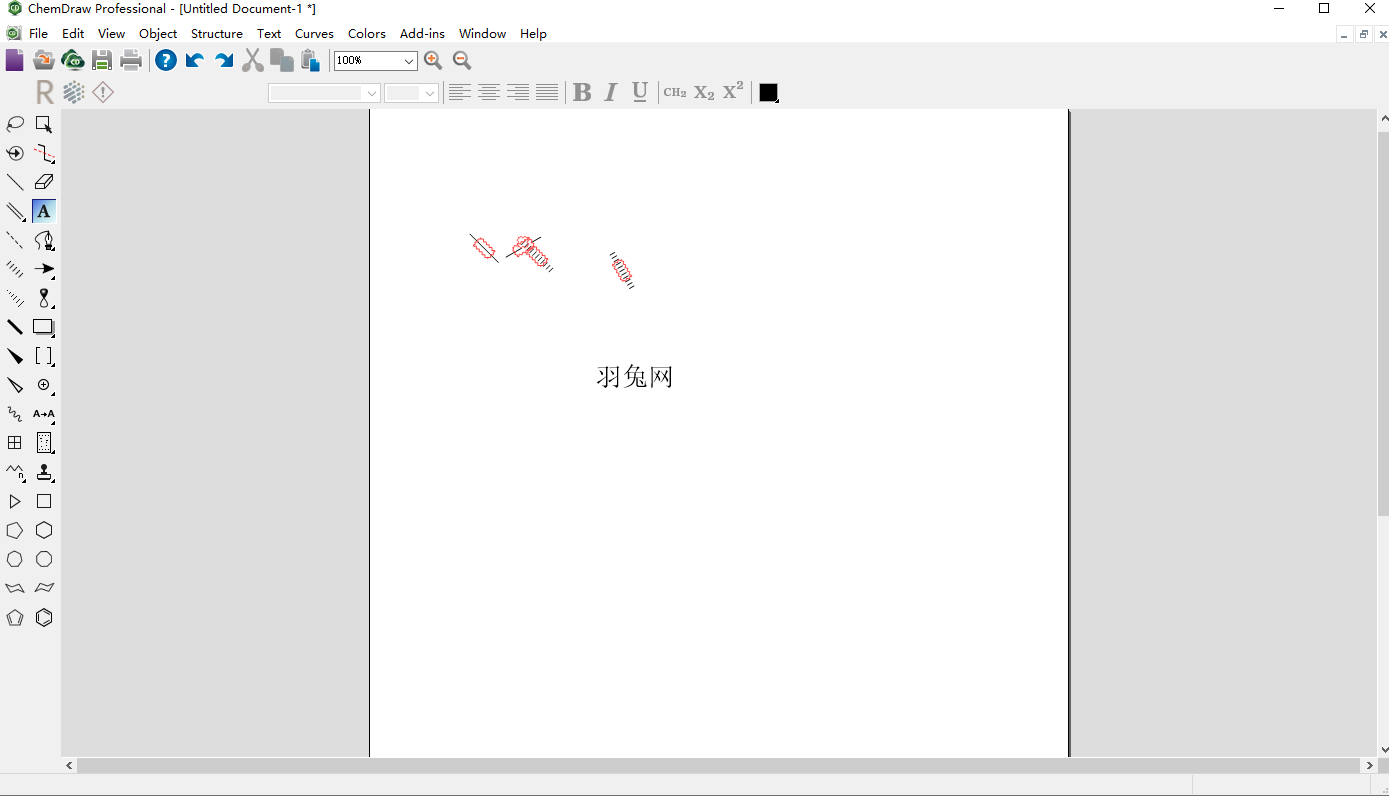Click the horizontal scrollbar track

[x=719, y=765]
